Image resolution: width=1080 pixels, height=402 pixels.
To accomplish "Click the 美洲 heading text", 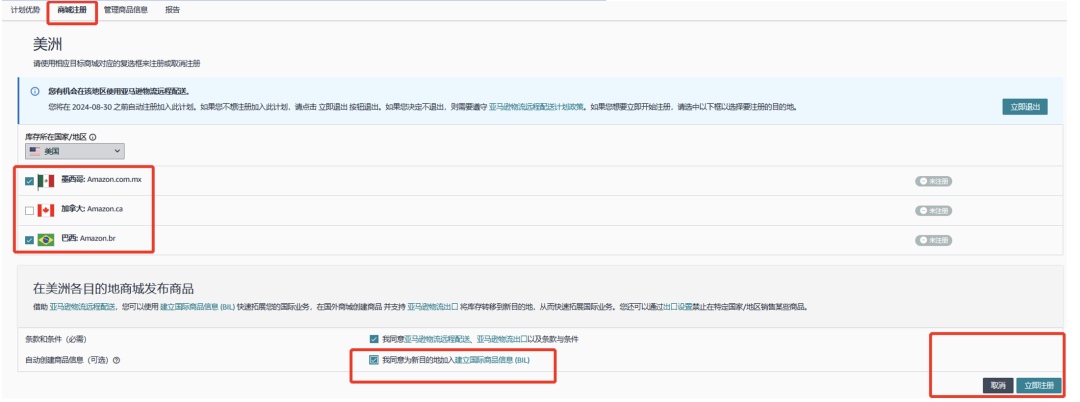I will point(48,45).
